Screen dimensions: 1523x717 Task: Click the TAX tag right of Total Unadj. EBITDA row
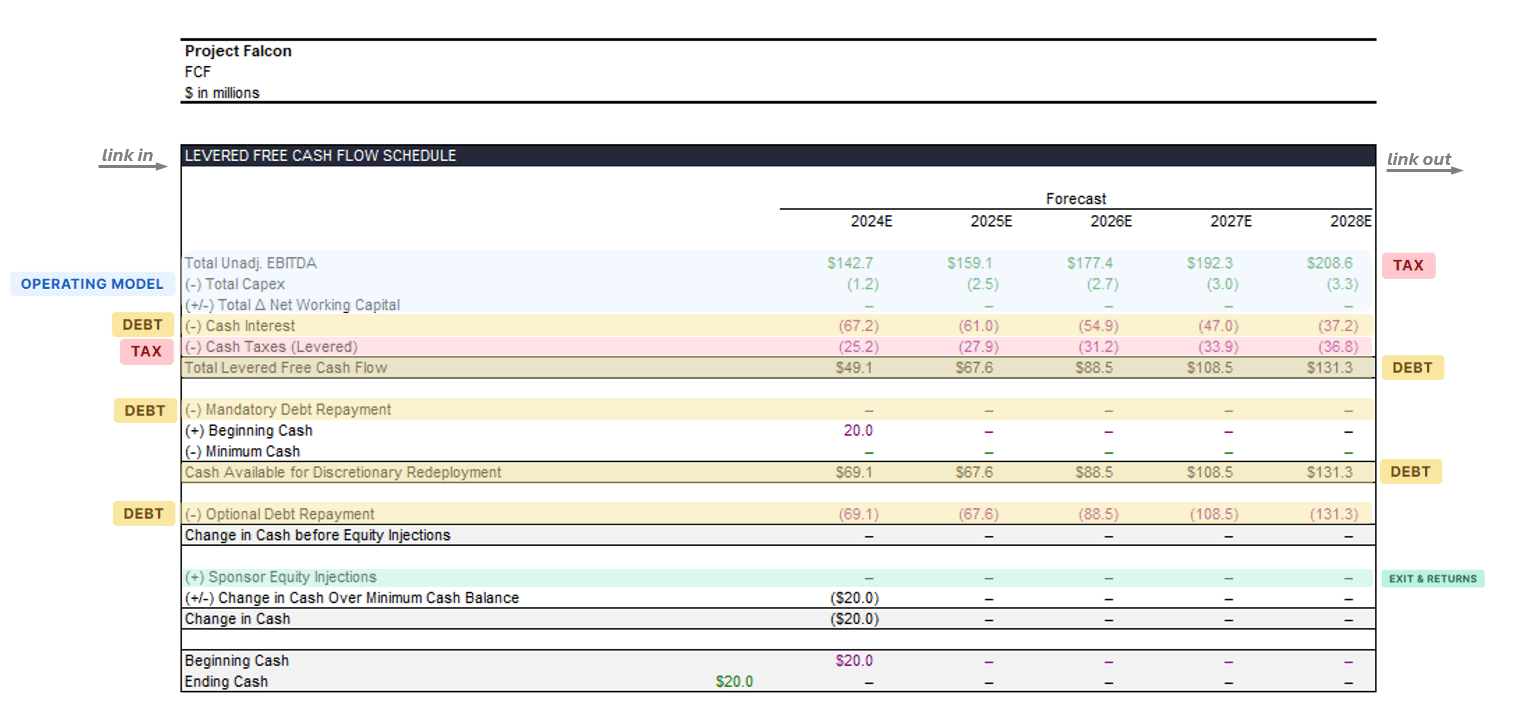[x=1408, y=265]
